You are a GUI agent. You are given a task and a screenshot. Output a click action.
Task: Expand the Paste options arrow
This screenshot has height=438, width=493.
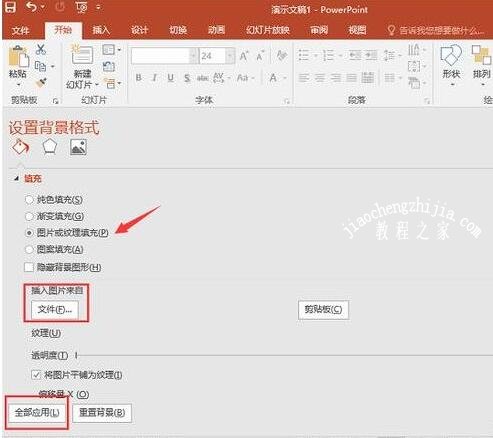tap(18, 84)
